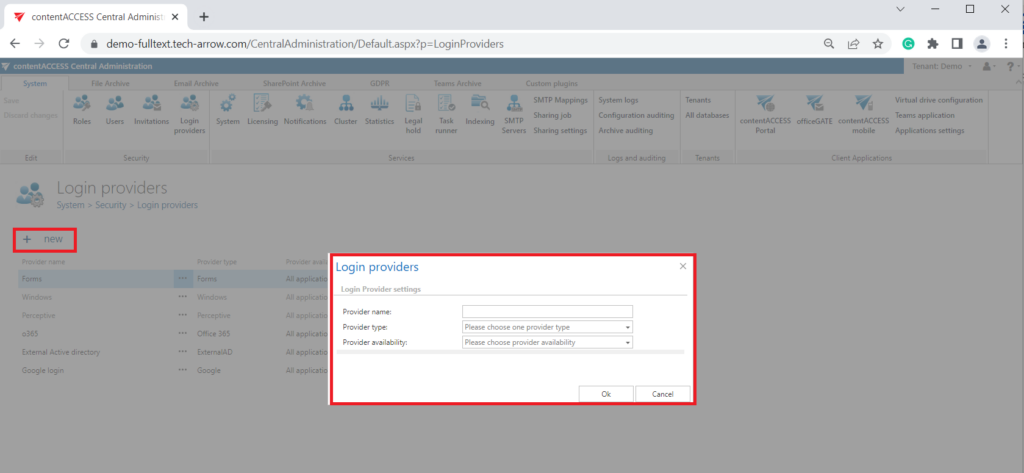Click the + new provider button
Screen dimensions: 1024x473
coord(43,239)
